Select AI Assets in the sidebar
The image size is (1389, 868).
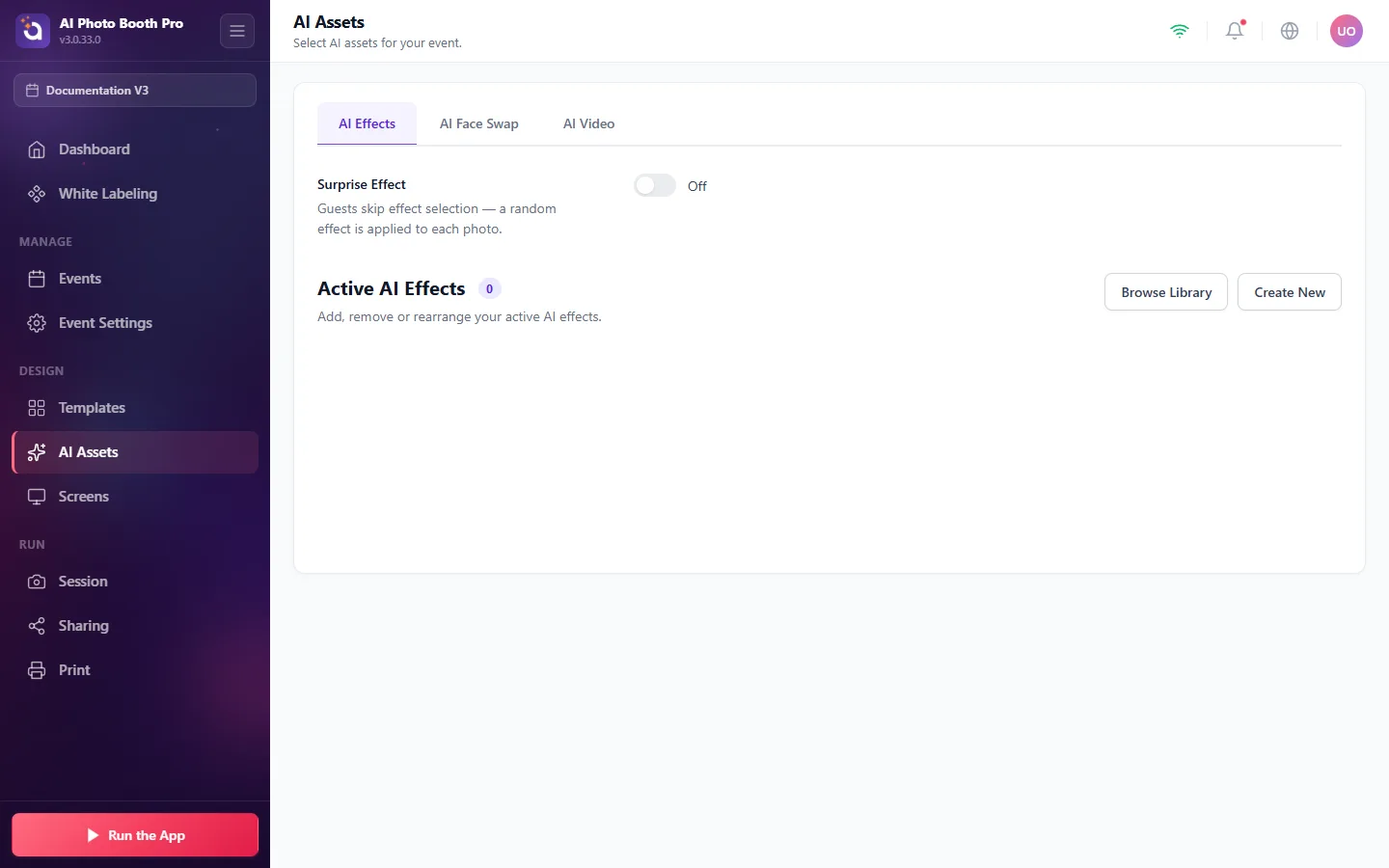(135, 452)
